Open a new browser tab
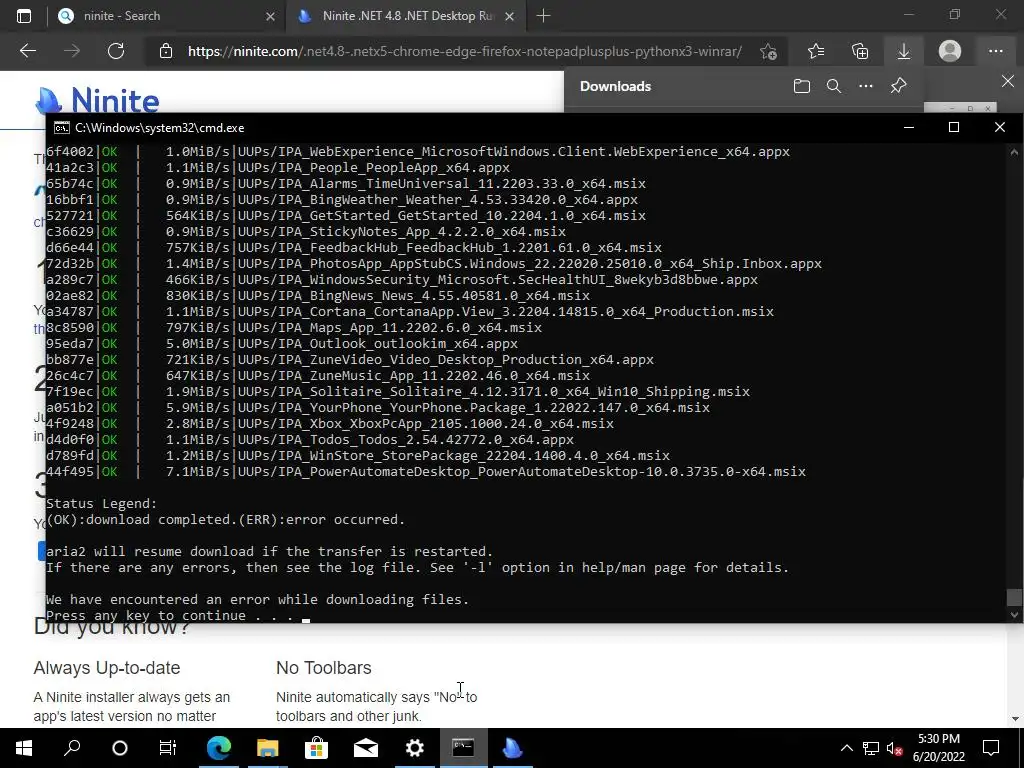The image size is (1024, 768). click(543, 16)
